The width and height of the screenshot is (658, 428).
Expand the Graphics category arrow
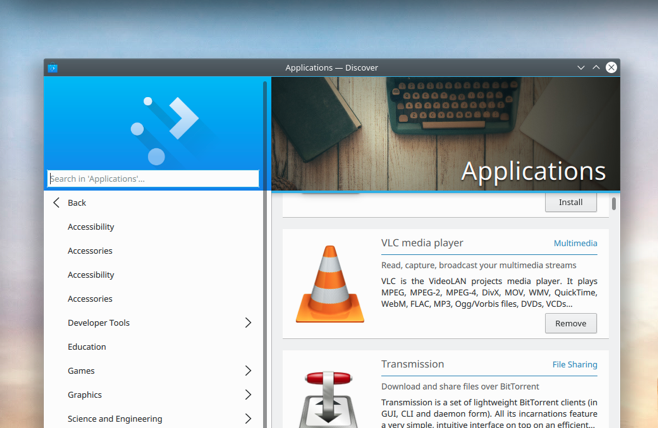tap(248, 395)
